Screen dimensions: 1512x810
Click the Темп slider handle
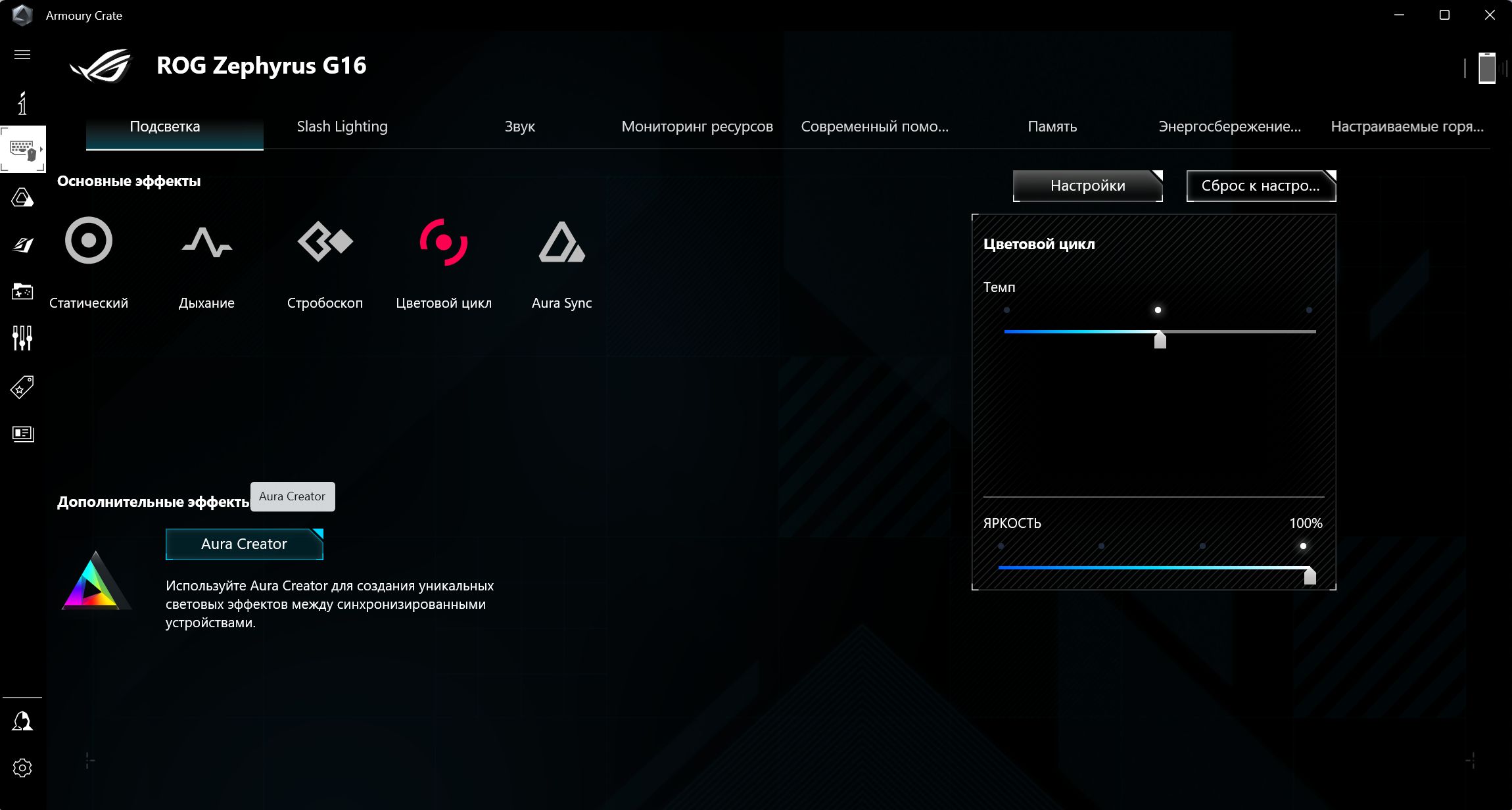(1160, 339)
